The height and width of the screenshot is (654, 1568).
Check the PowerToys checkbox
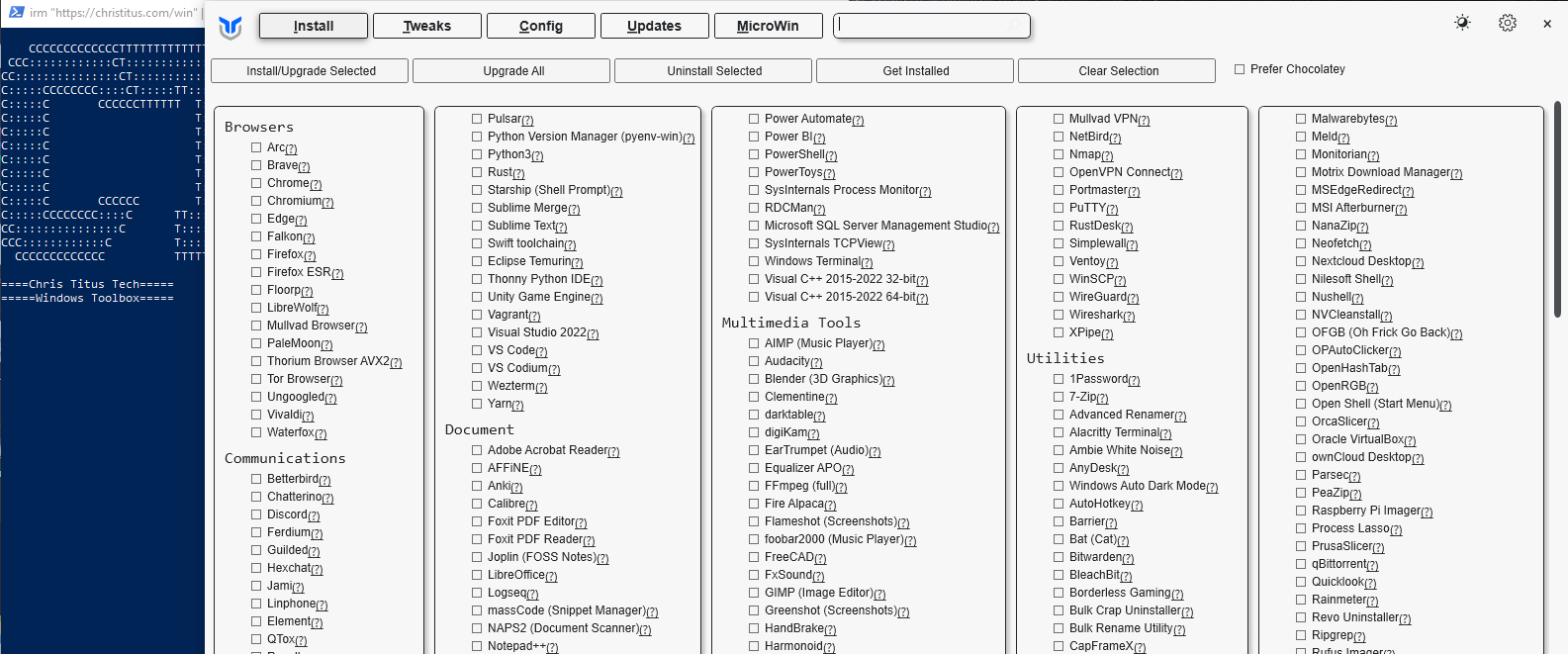(754, 172)
